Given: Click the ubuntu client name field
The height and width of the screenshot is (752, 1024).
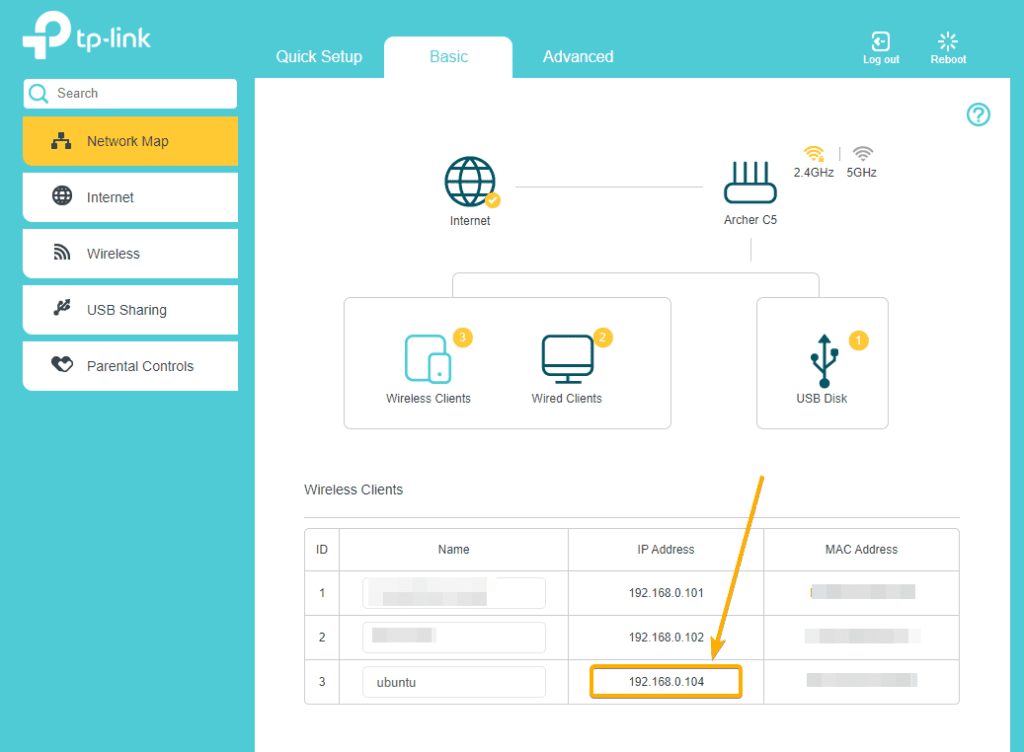Looking at the screenshot, I should [x=454, y=682].
